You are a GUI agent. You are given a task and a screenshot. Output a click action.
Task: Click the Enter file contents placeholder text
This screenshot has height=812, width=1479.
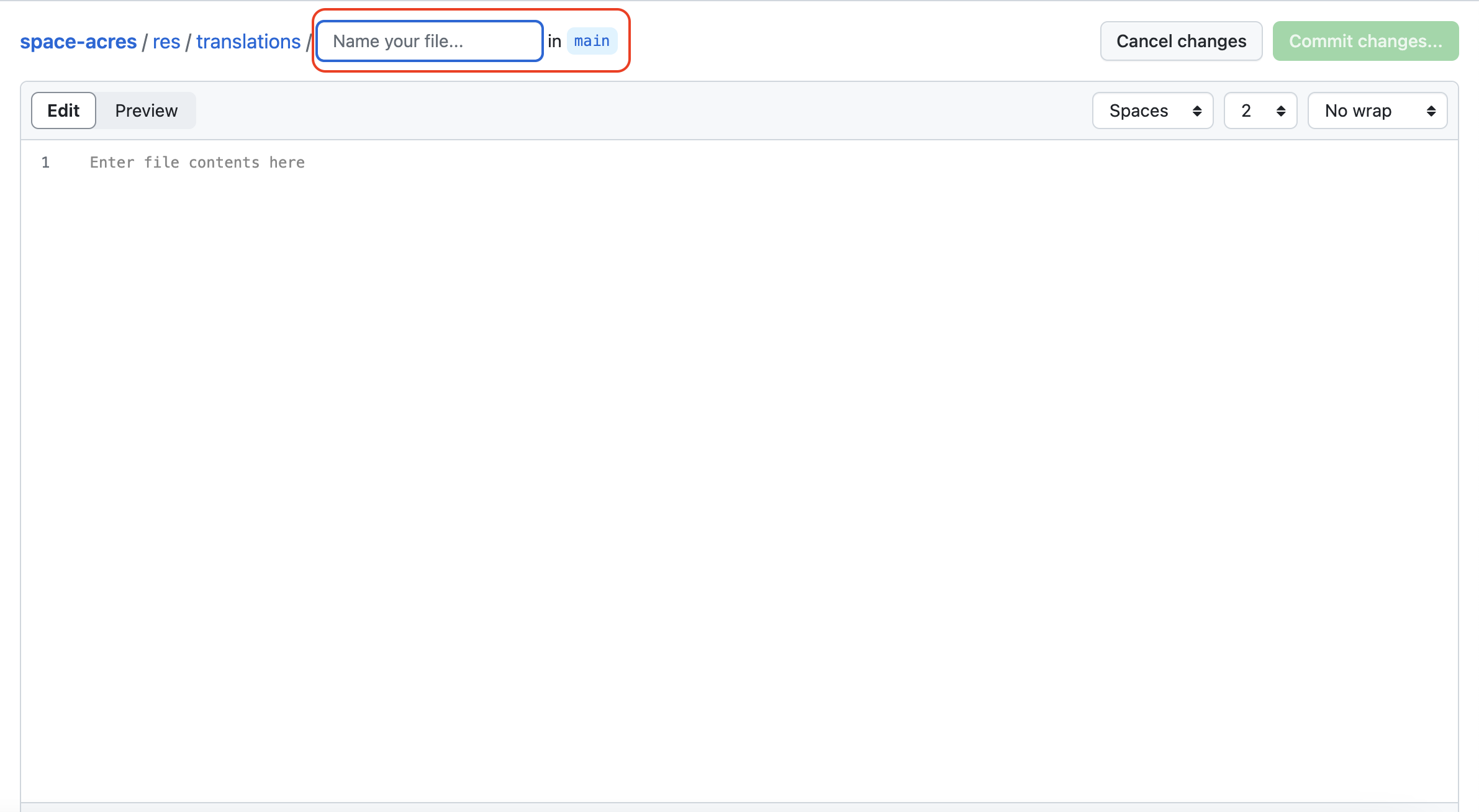pyautogui.click(x=197, y=163)
